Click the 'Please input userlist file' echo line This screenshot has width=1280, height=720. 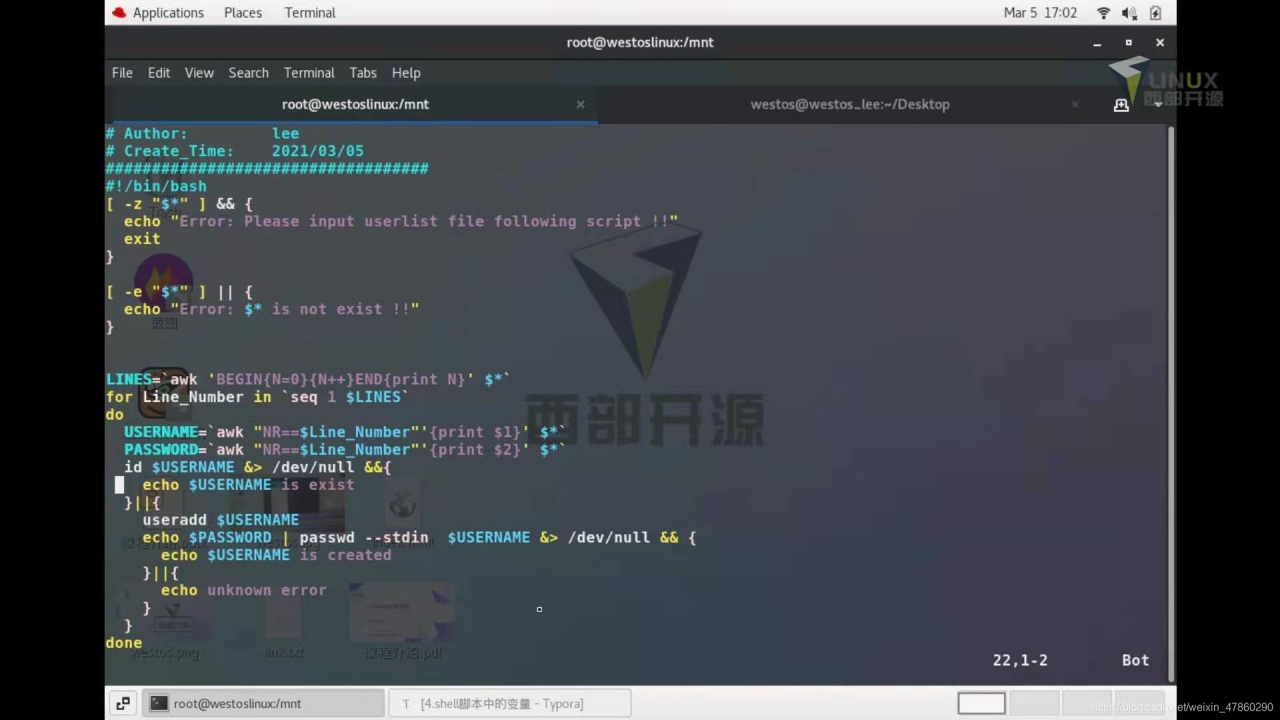401,221
